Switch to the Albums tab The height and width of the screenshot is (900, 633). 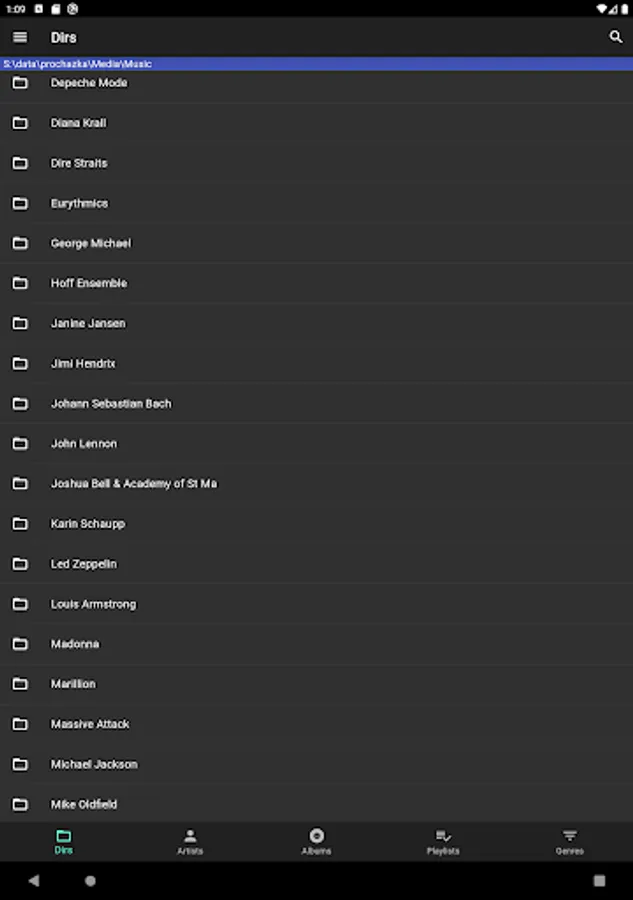click(x=316, y=842)
